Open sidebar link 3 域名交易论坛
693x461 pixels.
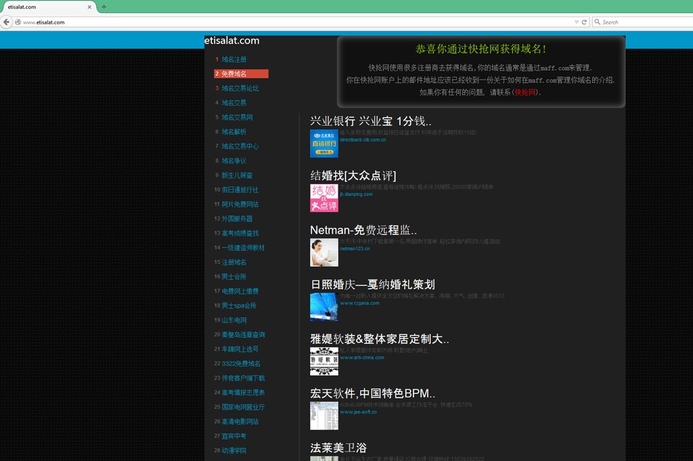(240, 88)
